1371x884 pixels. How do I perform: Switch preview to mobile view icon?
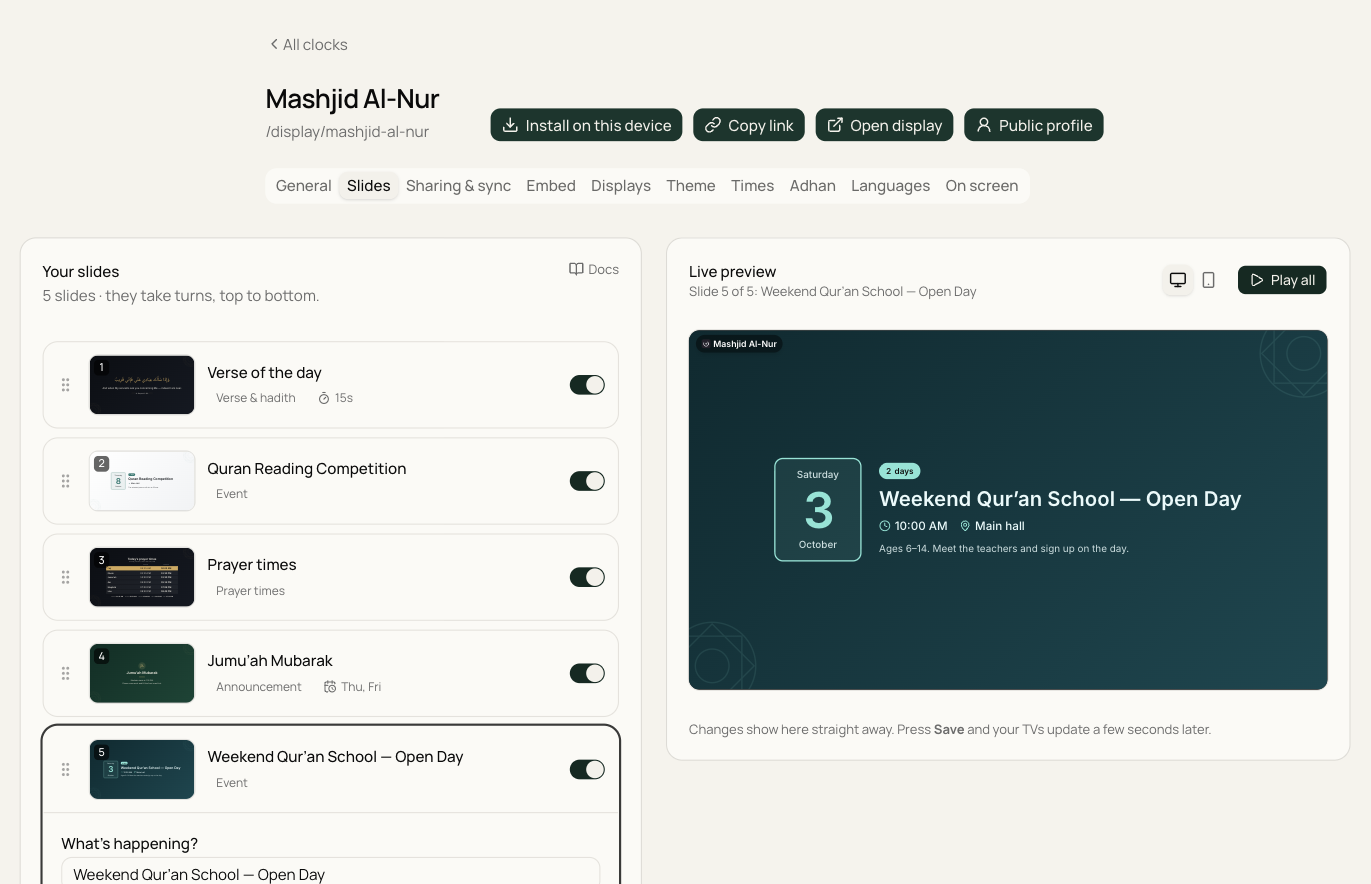pyautogui.click(x=1208, y=280)
